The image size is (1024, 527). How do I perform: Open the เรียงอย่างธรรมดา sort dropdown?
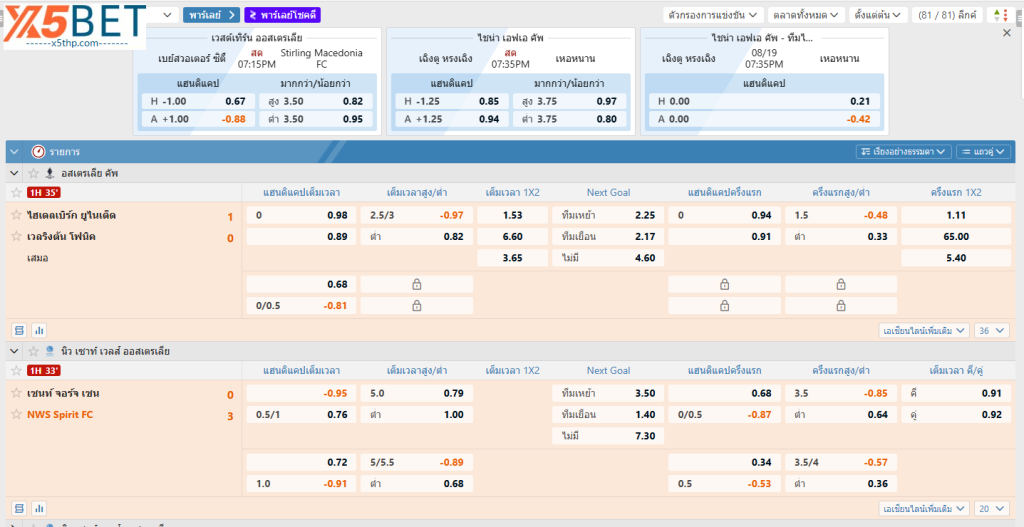(903, 151)
